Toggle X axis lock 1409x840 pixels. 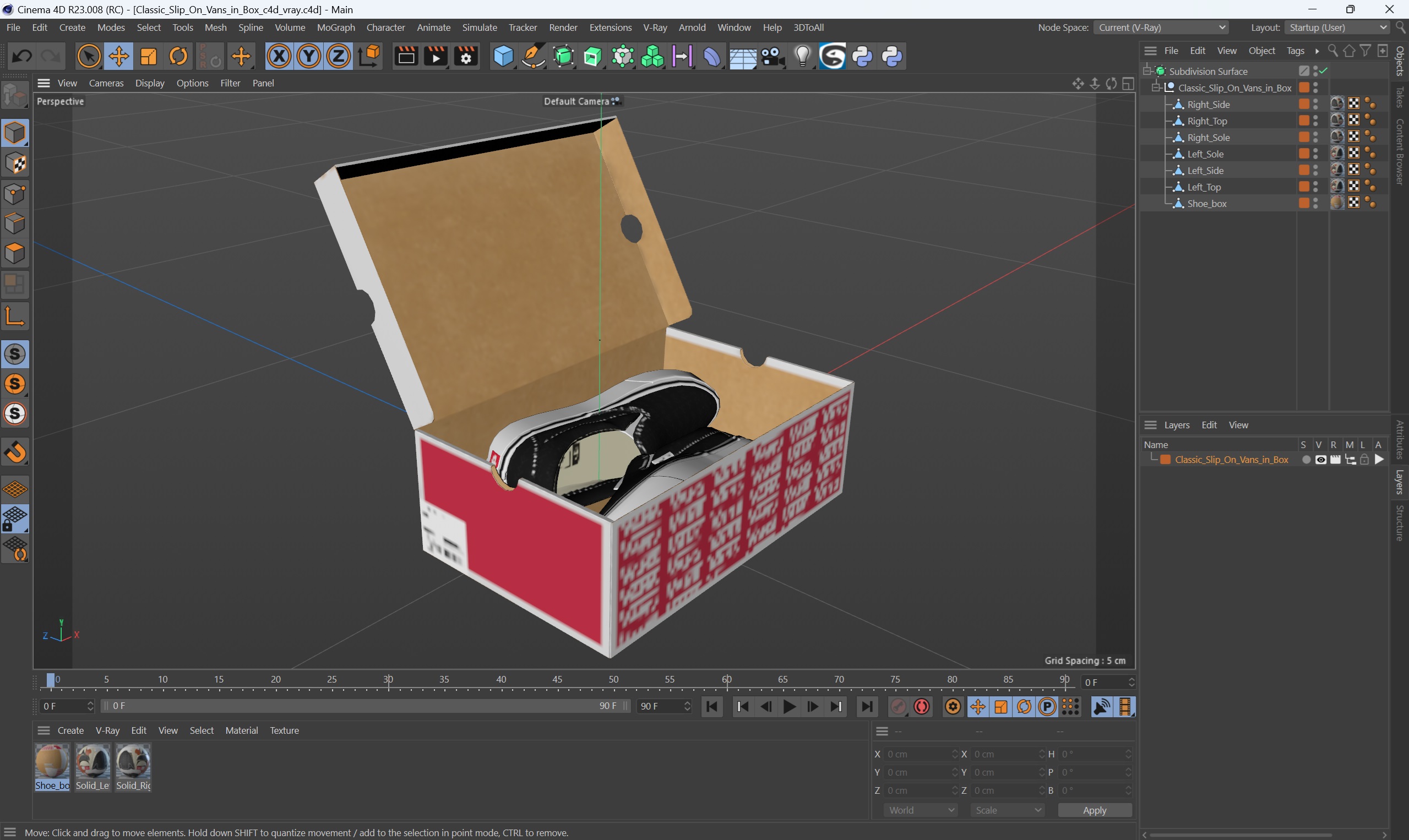279,56
